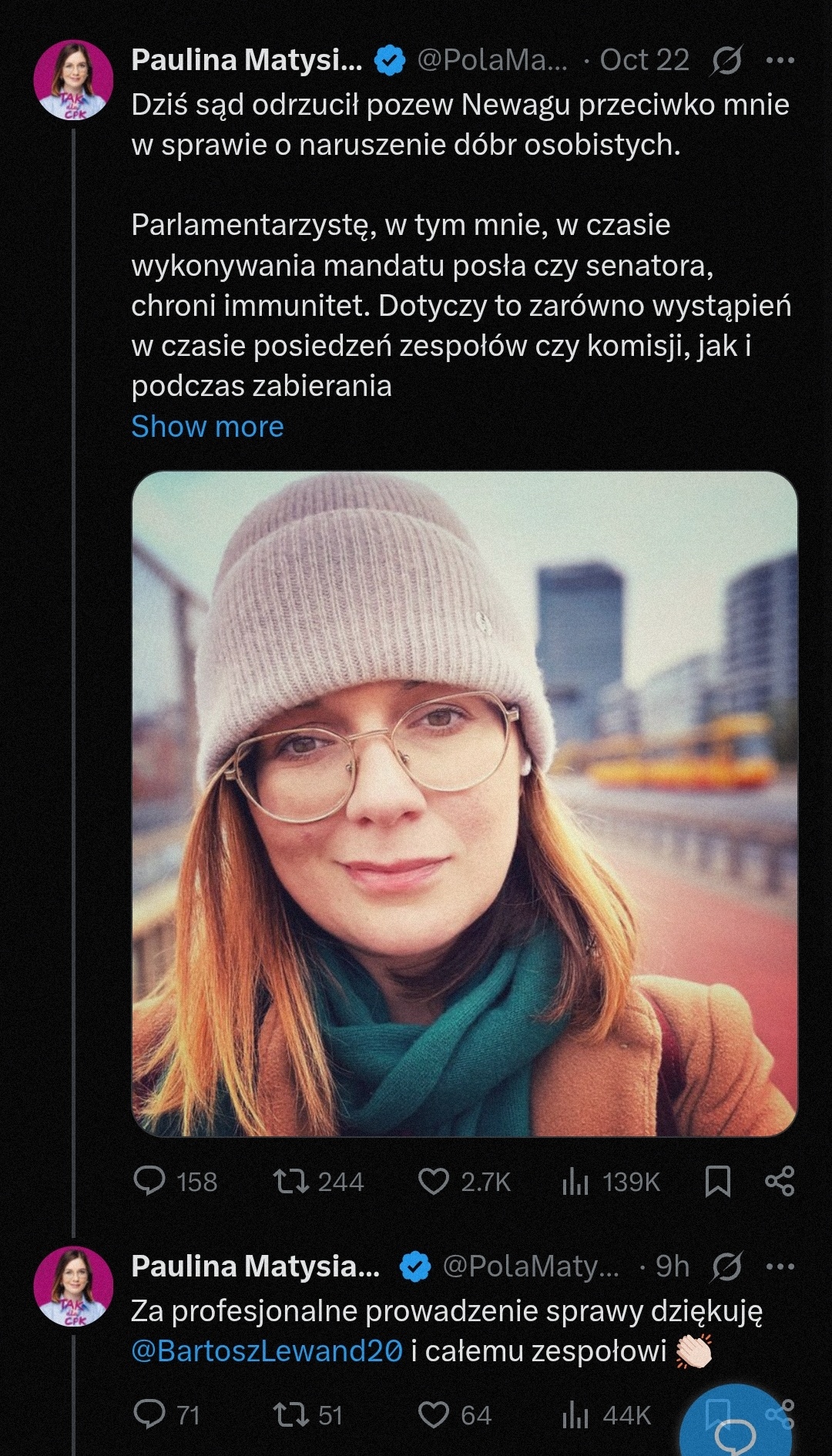Viewport: 832px width, 1456px height.
Task: Like the second tweet with 64 likes
Action: 455,1414
